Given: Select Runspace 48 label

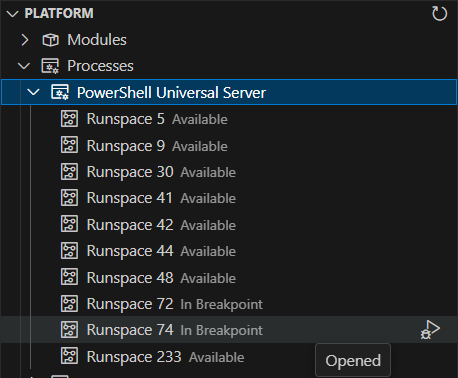Looking at the screenshot, I should coord(130,278).
